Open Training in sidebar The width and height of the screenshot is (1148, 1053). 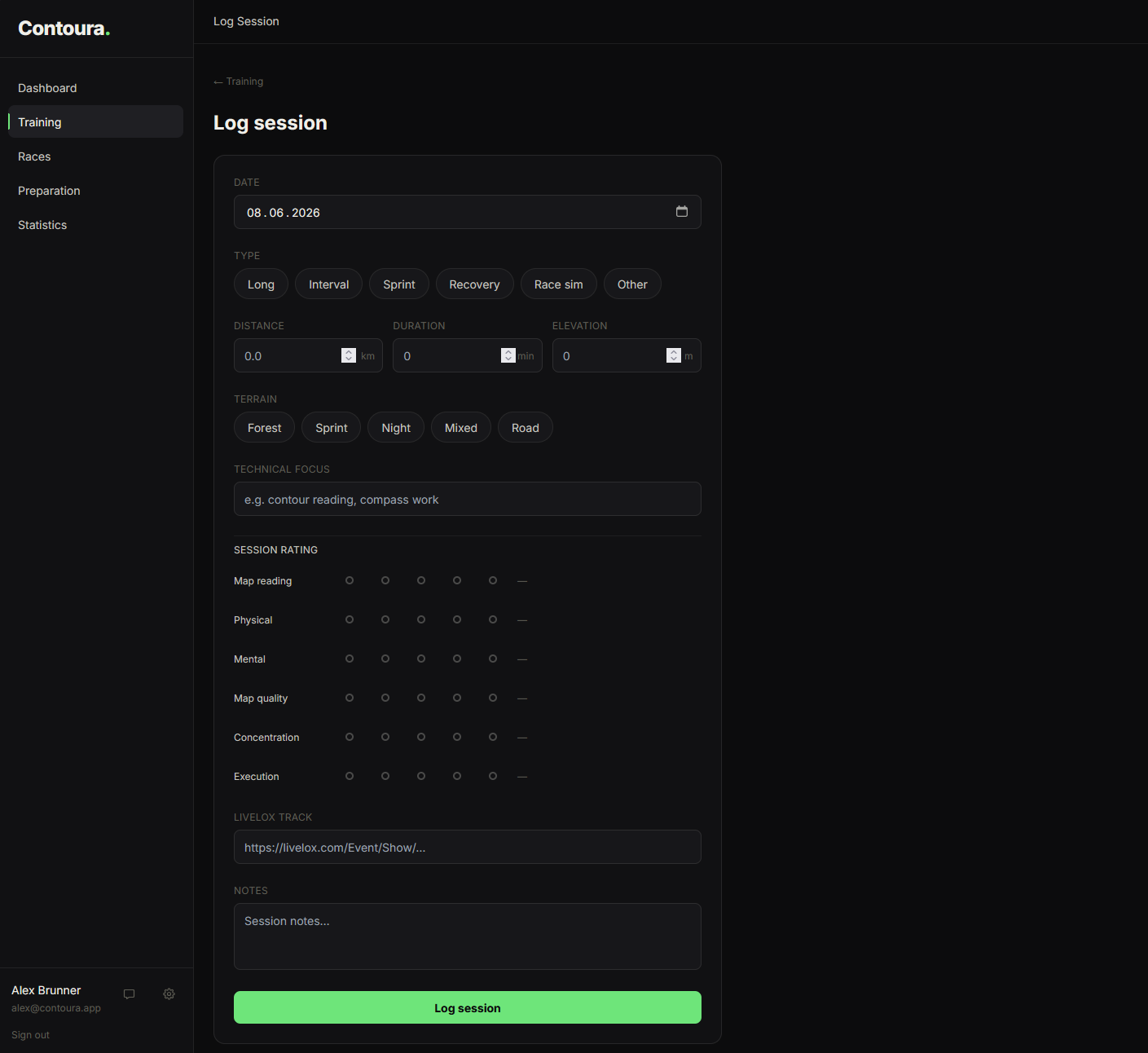click(95, 122)
